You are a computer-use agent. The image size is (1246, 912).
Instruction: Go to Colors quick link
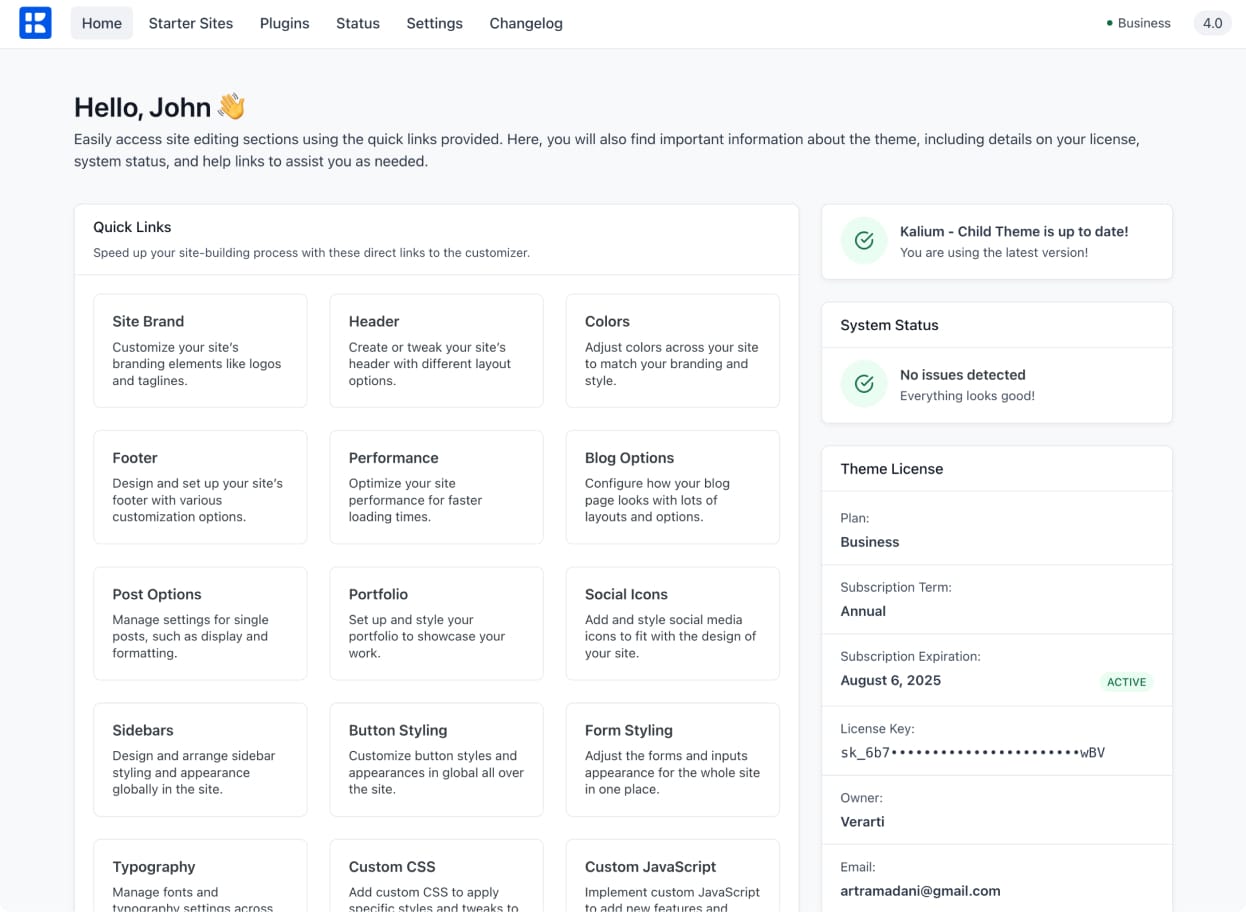[x=672, y=350]
